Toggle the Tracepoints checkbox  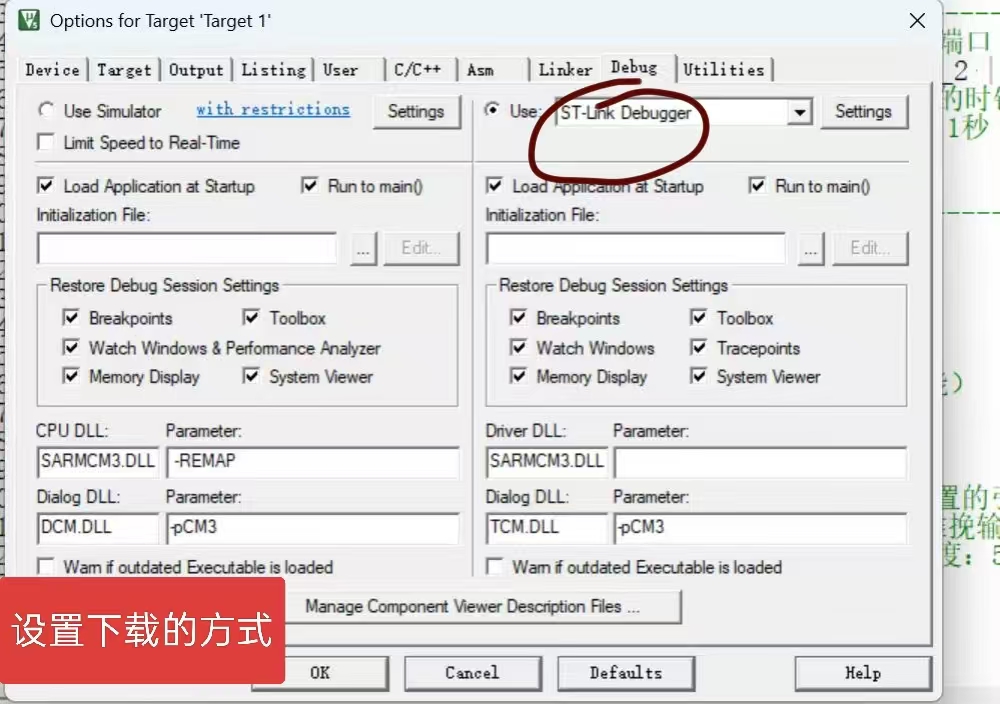(699, 347)
